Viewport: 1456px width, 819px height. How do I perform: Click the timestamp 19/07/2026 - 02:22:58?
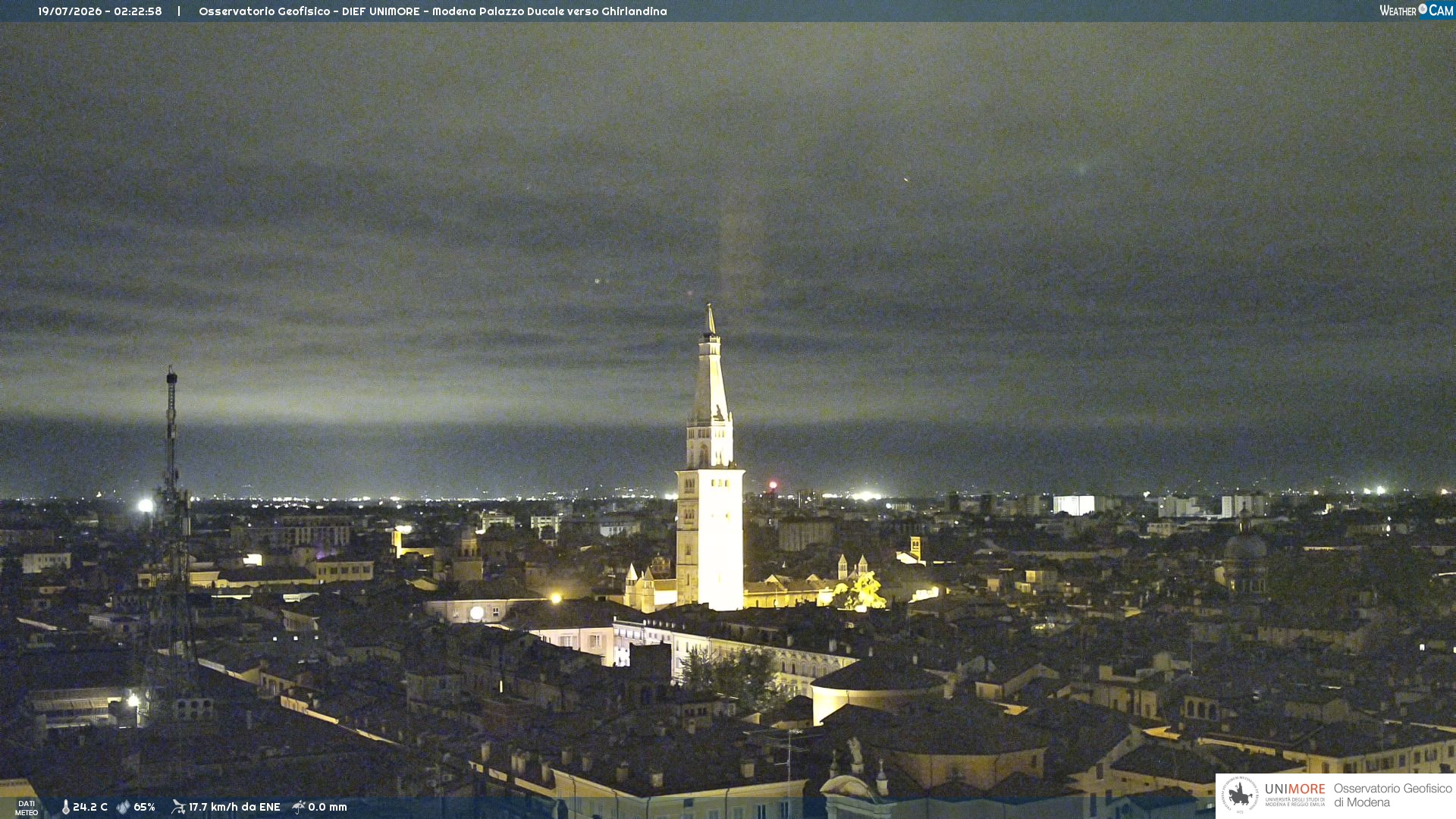click(x=100, y=11)
